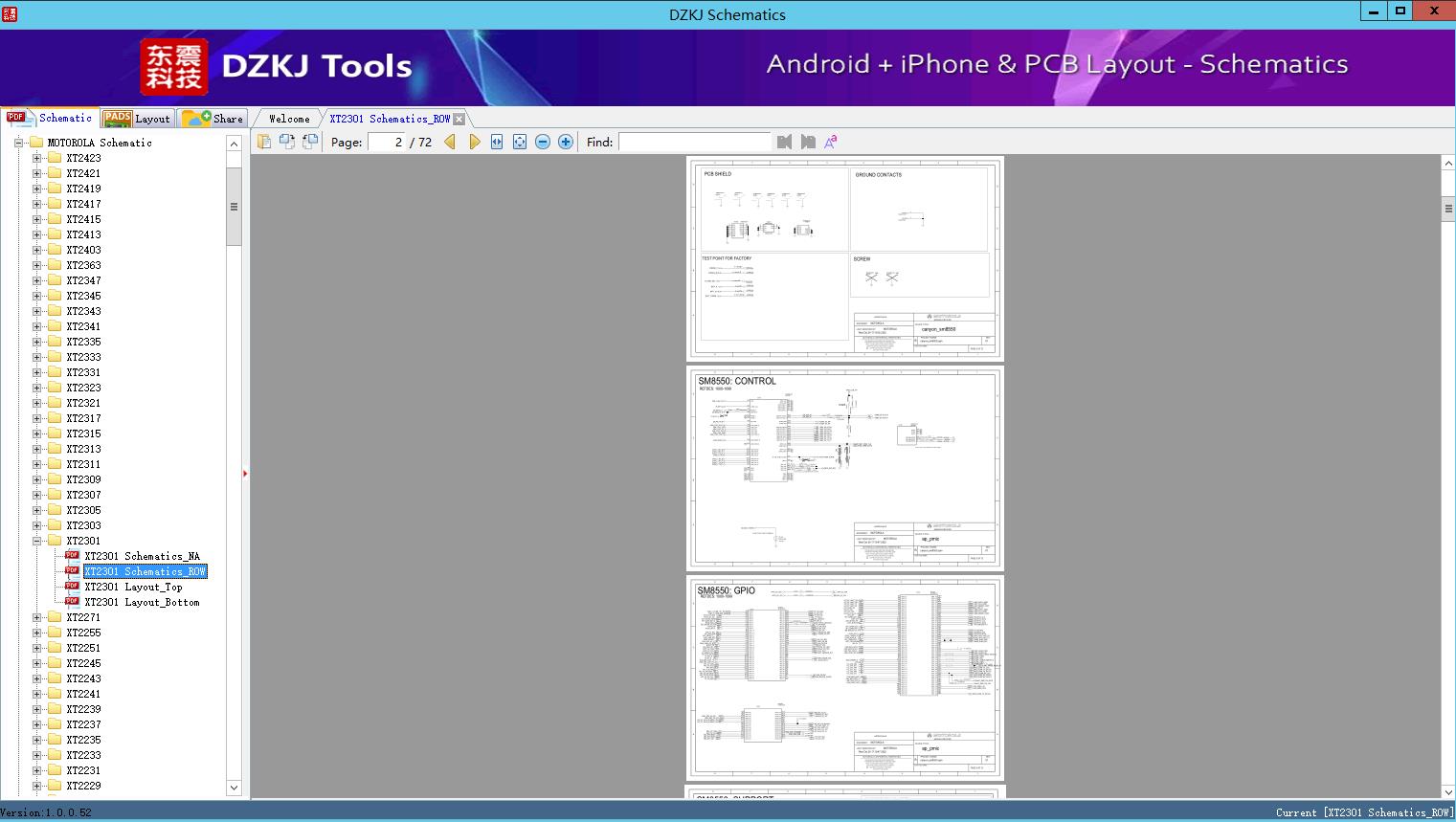Click the MOTOROLA Schematic root folder icon
The width and height of the screenshot is (1456, 822).
(36, 143)
